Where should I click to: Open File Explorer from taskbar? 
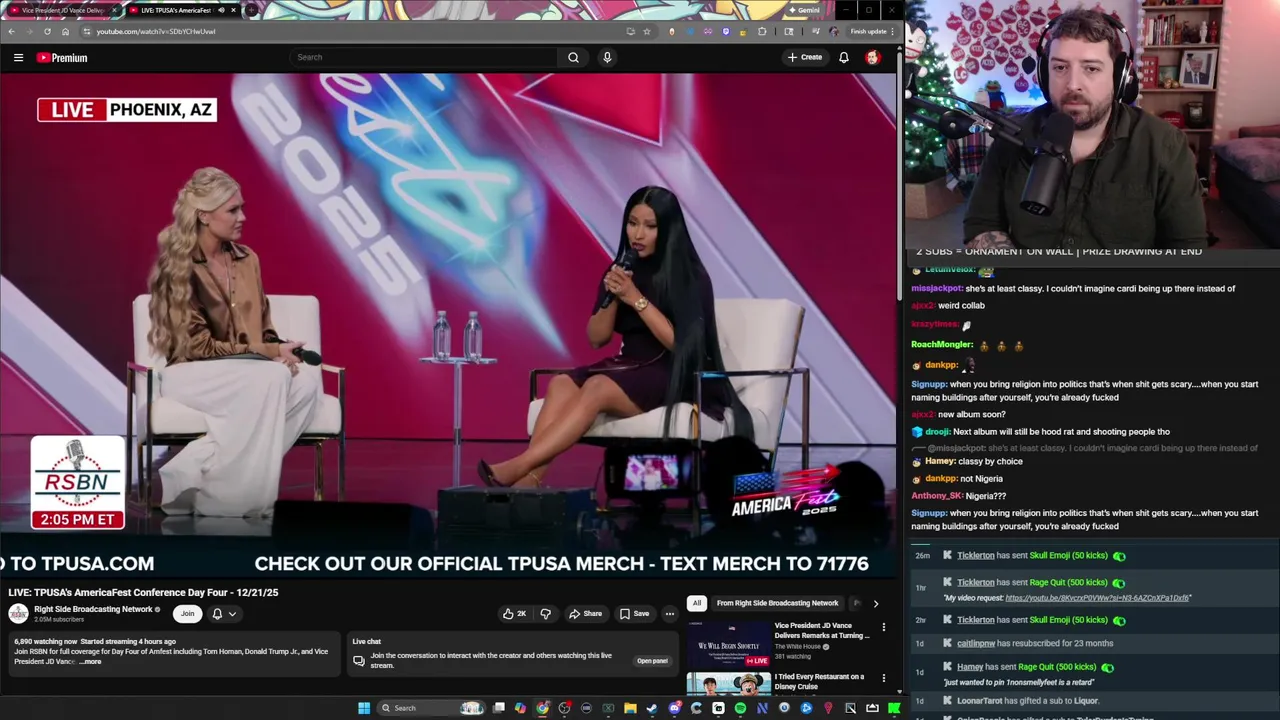(x=630, y=708)
